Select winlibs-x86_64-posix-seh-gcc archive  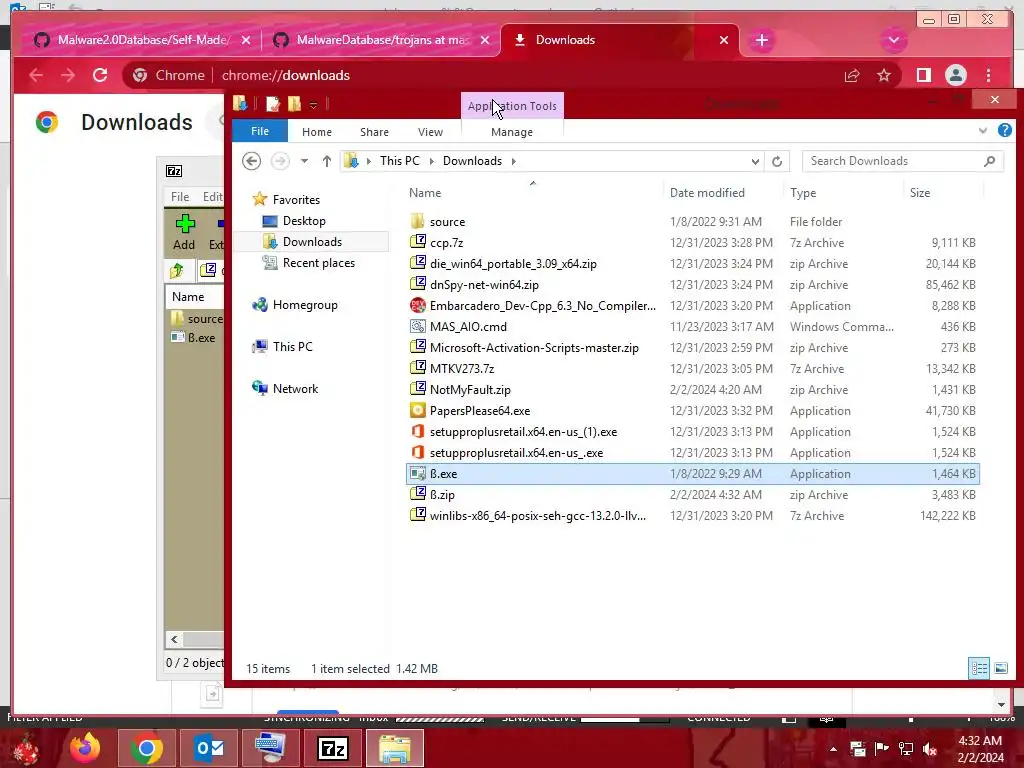[x=537, y=515]
